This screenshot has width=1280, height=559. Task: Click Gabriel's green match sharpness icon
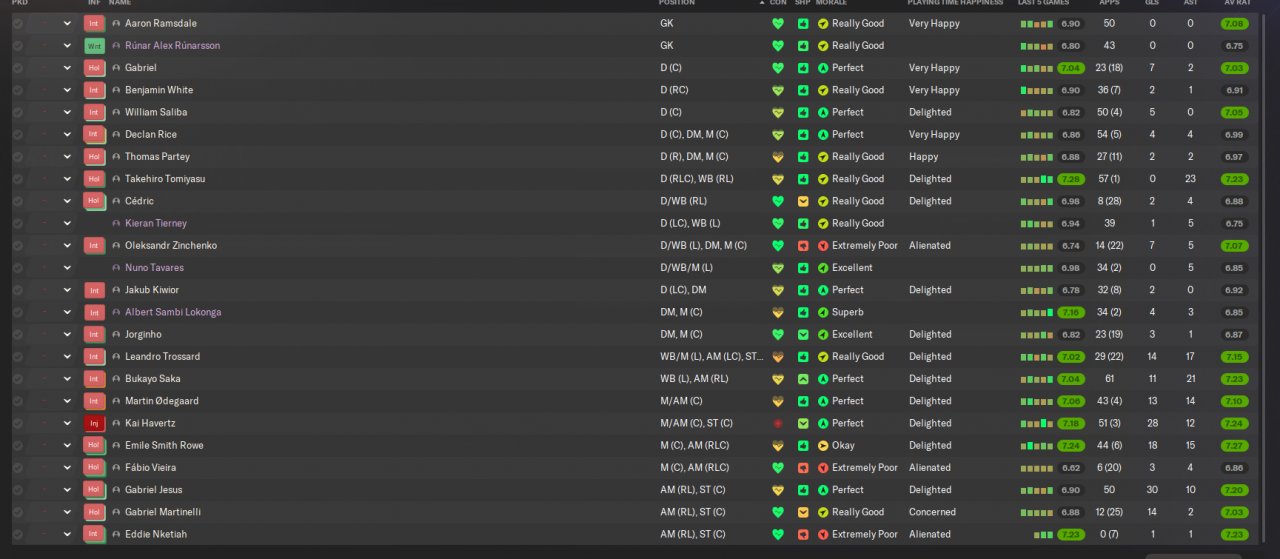pos(803,68)
